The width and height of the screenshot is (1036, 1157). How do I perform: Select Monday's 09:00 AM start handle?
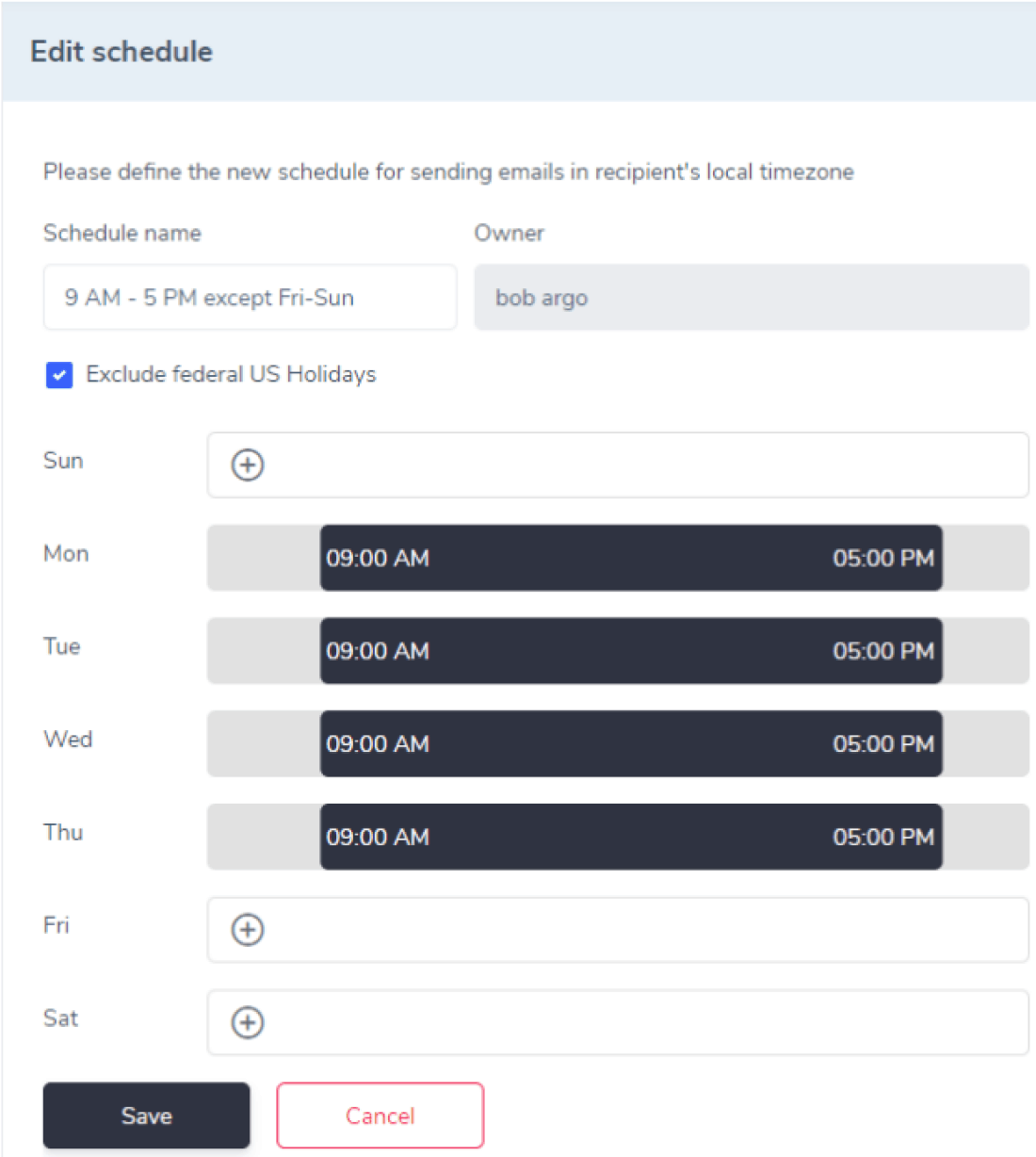tap(378, 558)
